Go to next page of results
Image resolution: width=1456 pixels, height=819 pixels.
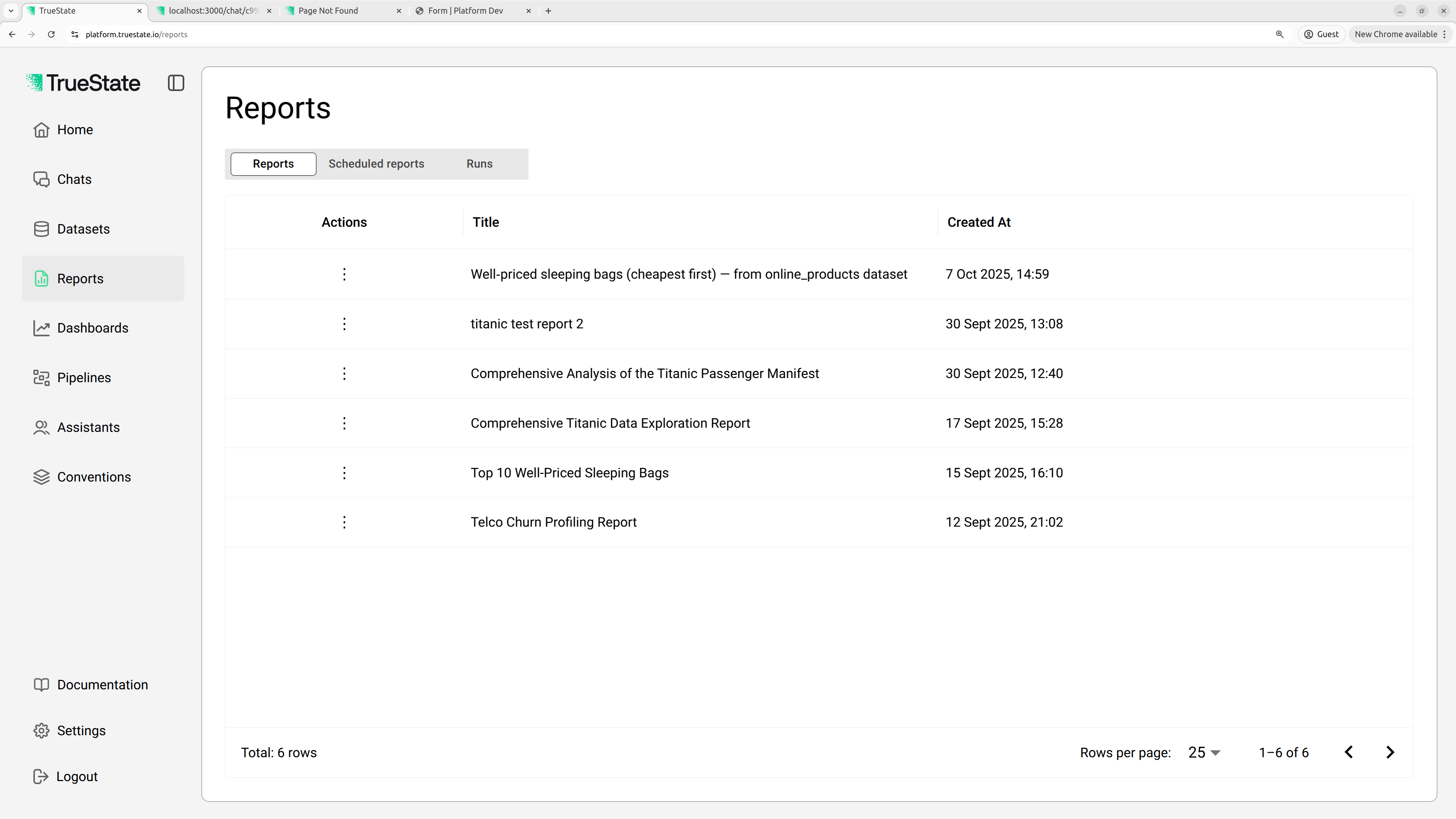1390,752
